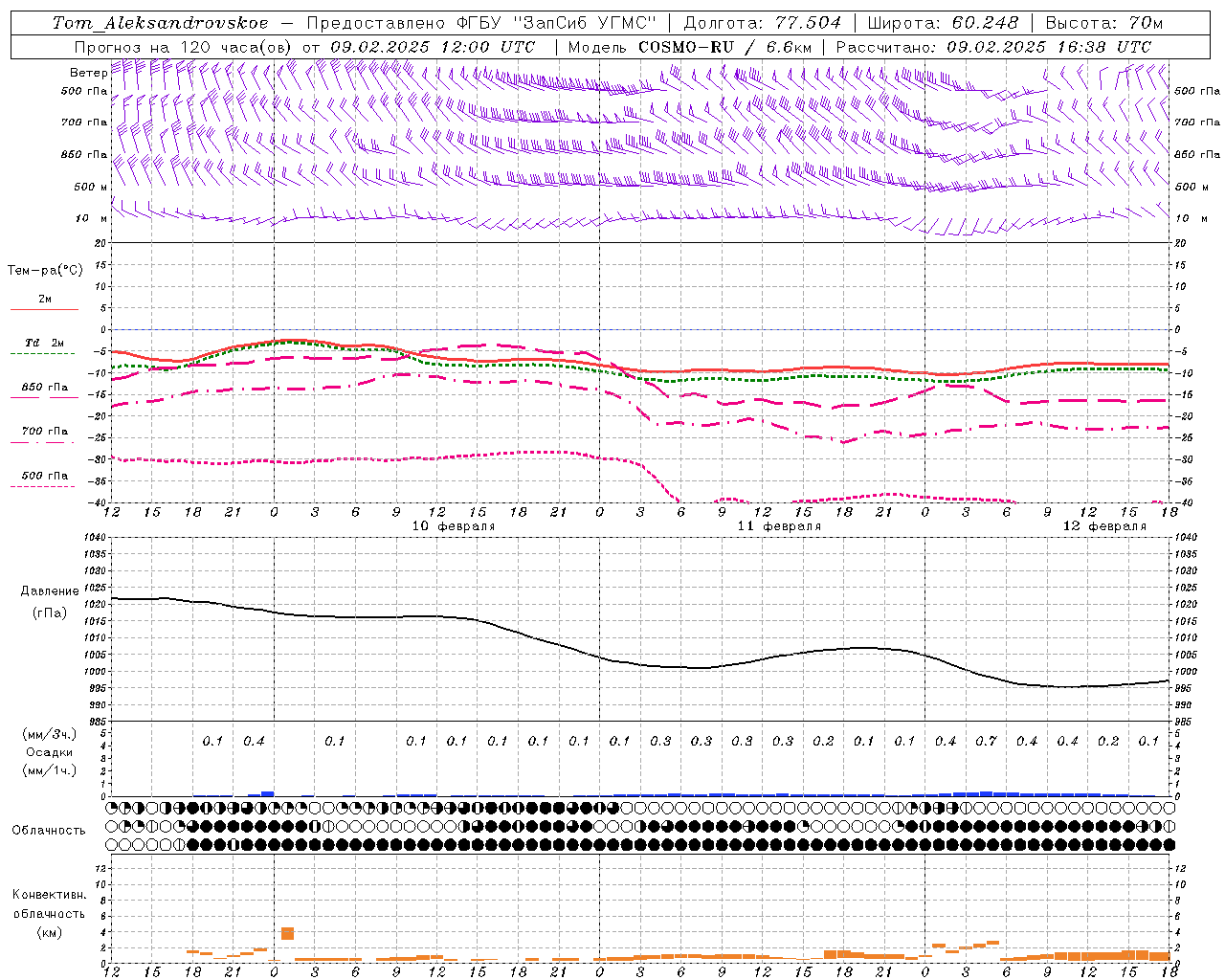1225x980 pixels.
Task: Click the Тем-ра(°C) axis title
Action: [45, 271]
